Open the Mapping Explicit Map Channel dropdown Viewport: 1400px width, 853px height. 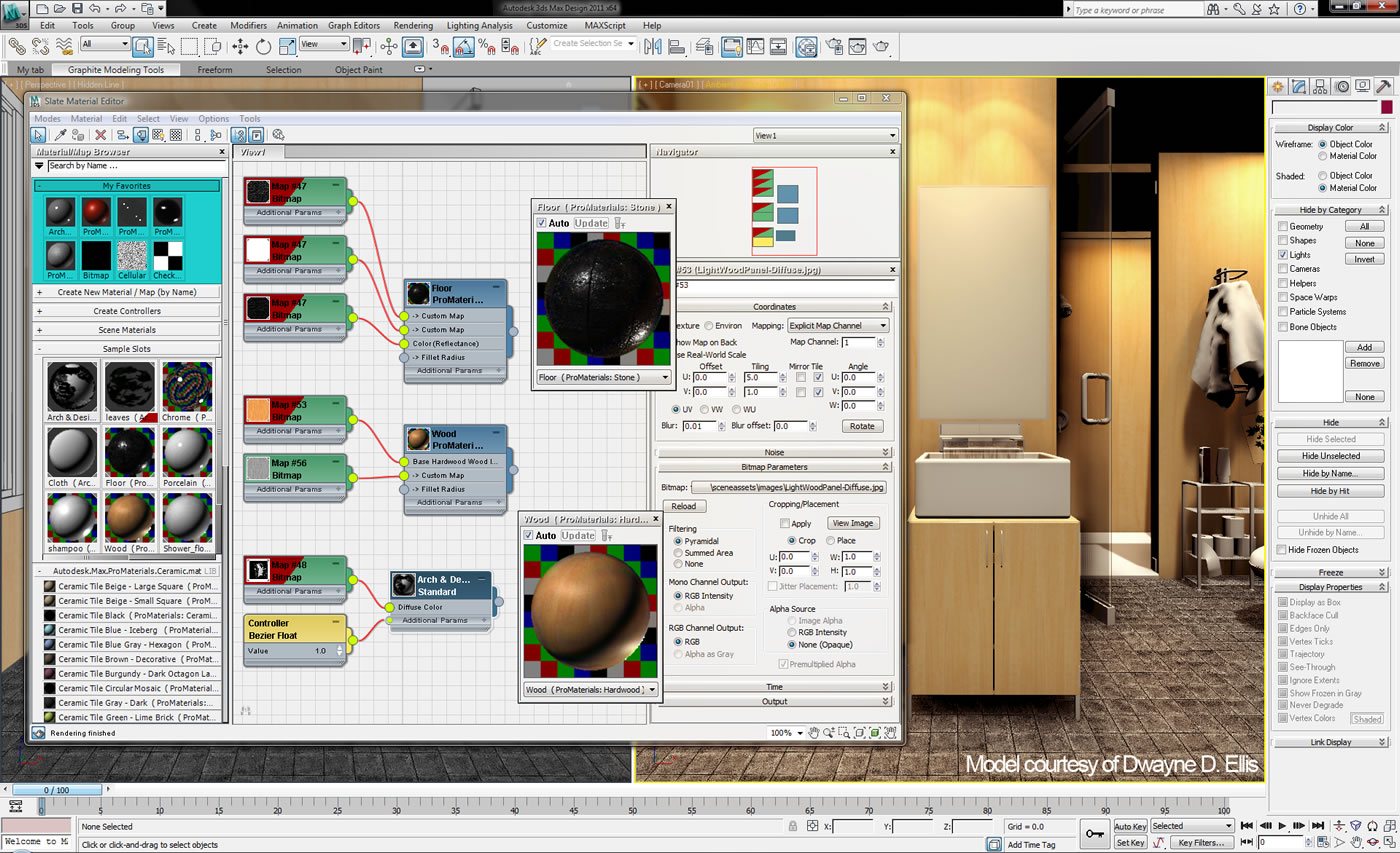click(838, 325)
